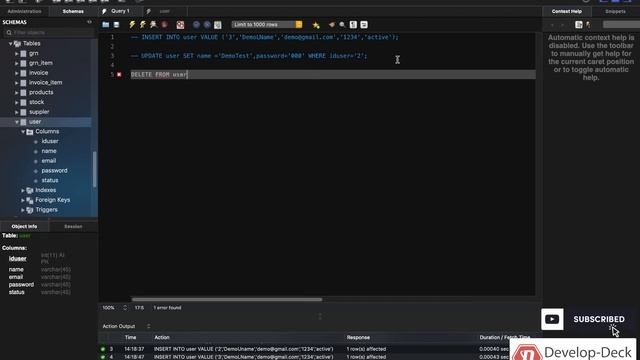Expand the Triggers folder
Viewport: 640px width, 360px height.
click(23, 210)
